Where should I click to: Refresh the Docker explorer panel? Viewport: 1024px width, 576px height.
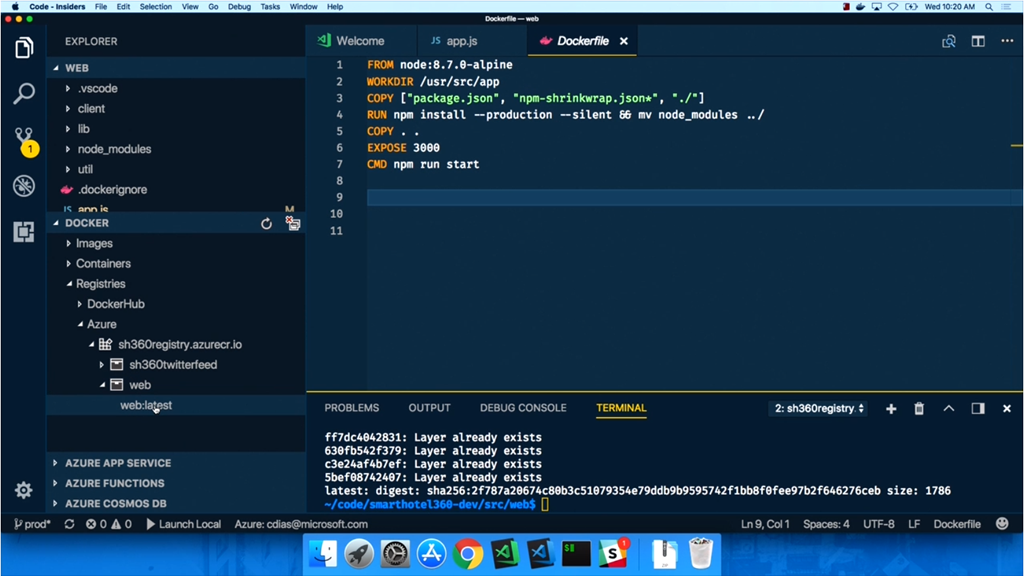click(x=266, y=224)
